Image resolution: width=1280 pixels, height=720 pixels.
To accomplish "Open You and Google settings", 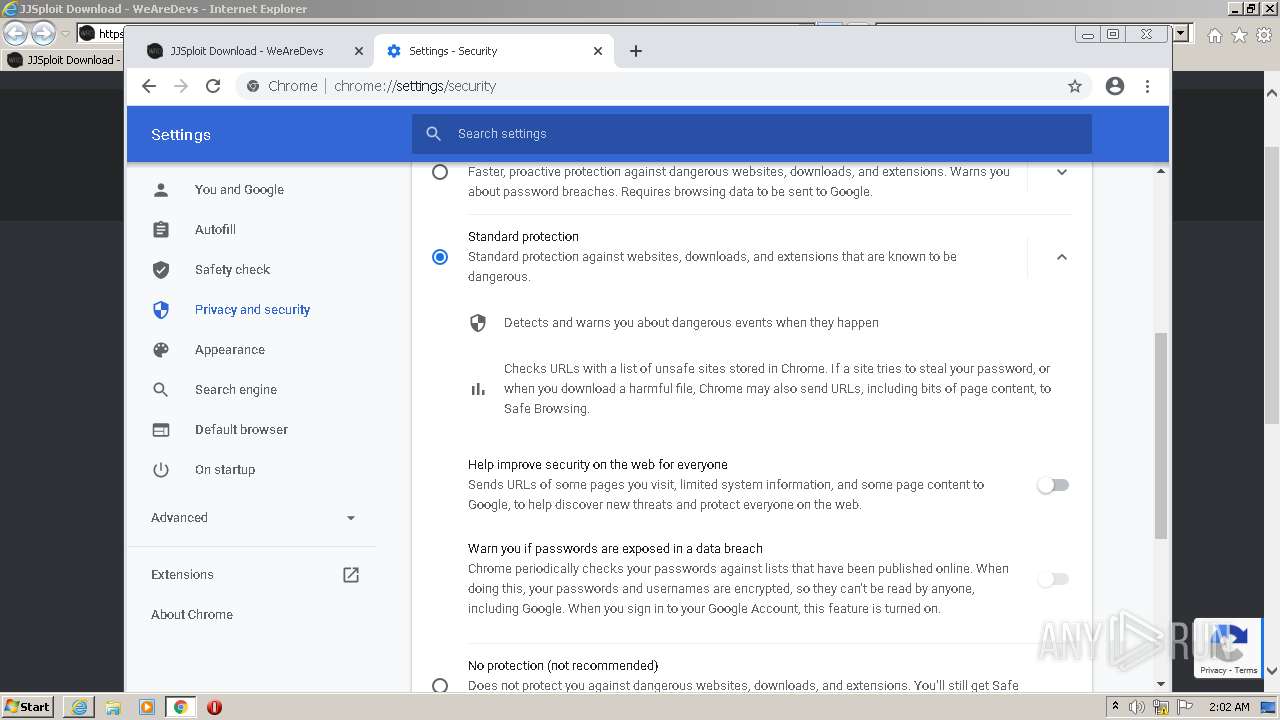I will [x=239, y=190].
